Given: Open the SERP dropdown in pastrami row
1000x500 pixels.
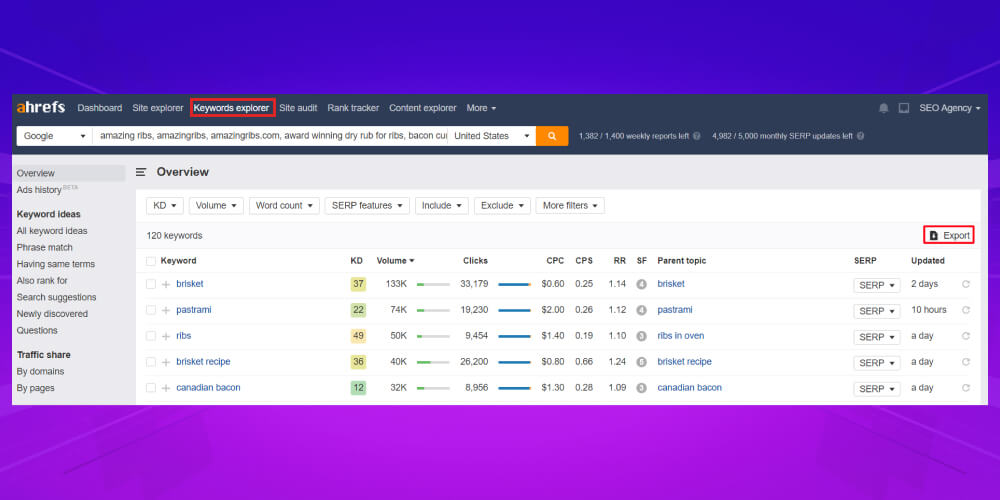Looking at the screenshot, I should (x=877, y=311).
